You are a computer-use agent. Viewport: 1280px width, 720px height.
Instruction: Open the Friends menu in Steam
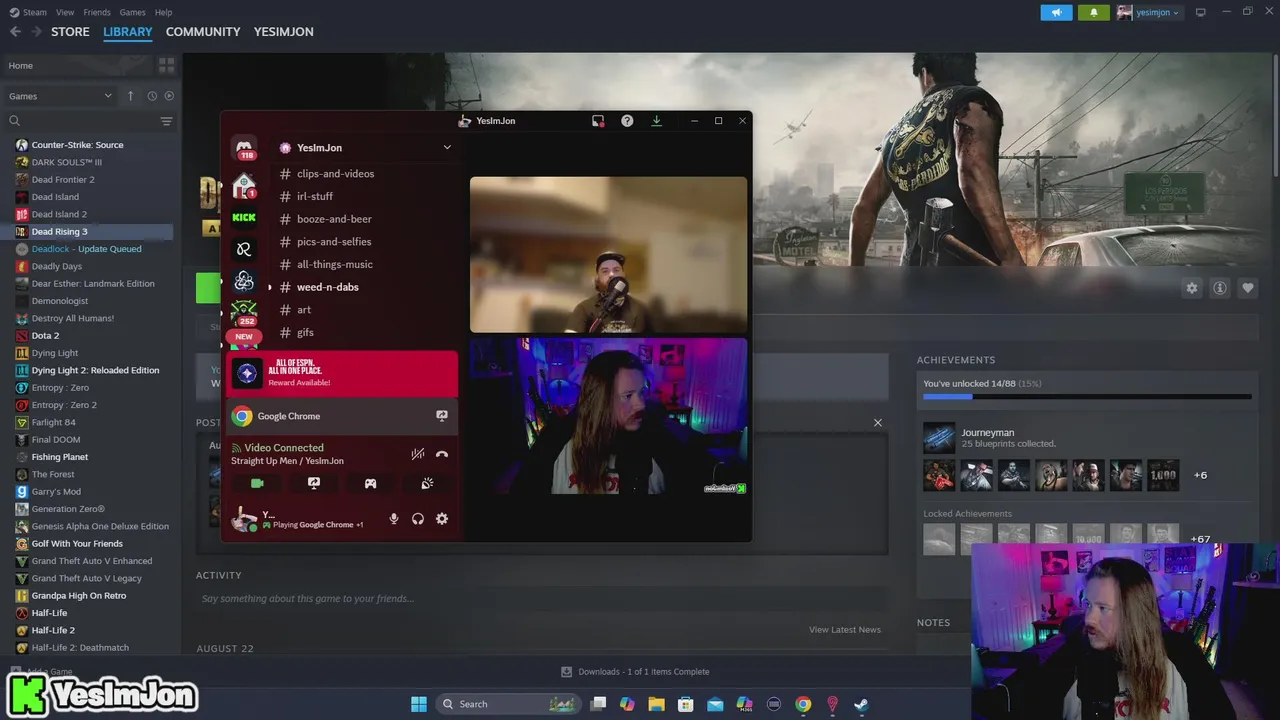click(x=97, y=12)
